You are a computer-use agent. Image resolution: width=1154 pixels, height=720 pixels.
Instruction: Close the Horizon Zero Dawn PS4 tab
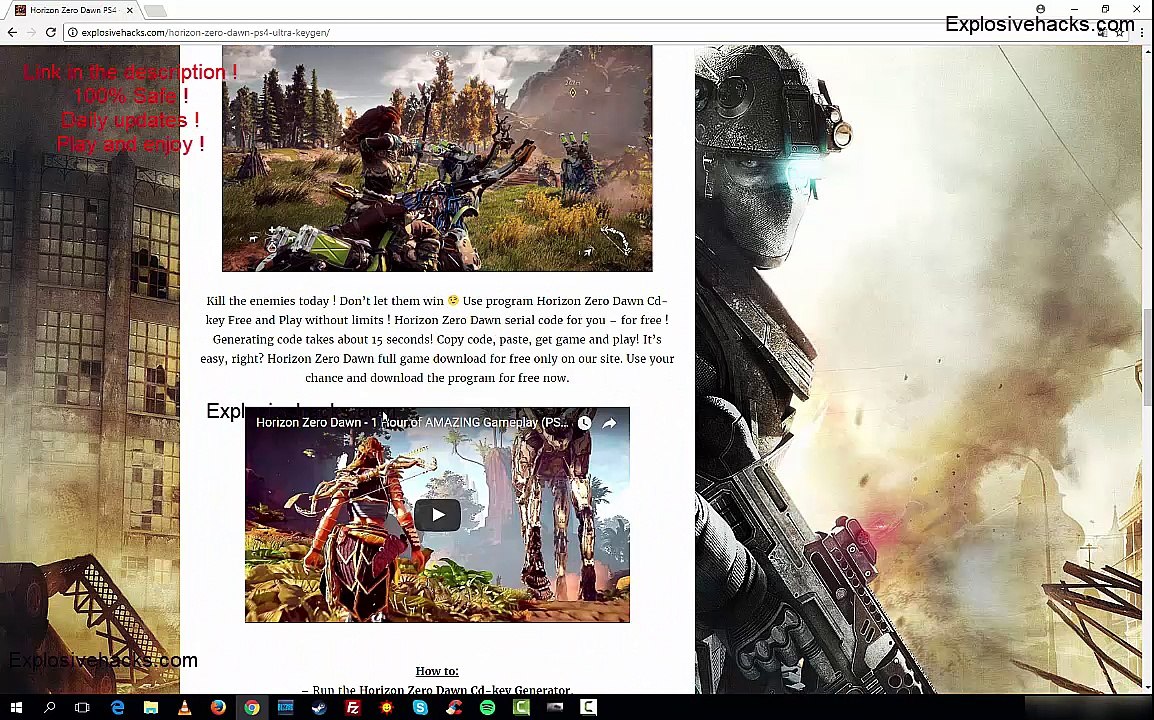pos(130,10)
